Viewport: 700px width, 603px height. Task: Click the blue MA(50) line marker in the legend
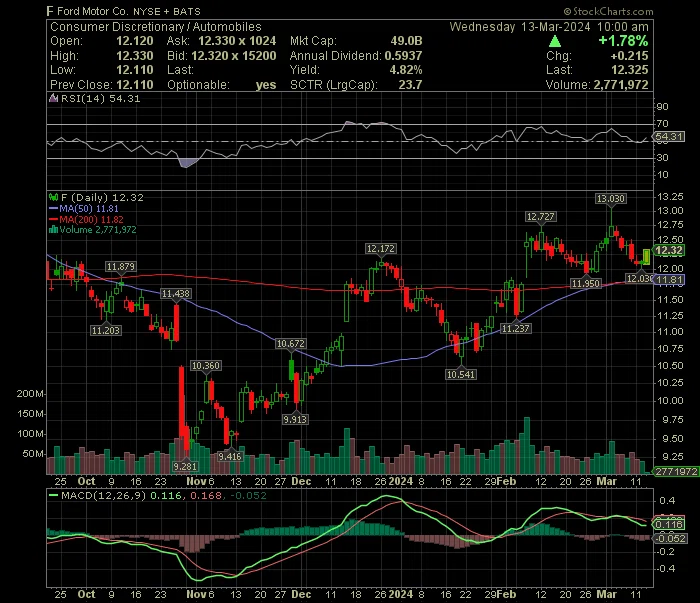(54, 208)
